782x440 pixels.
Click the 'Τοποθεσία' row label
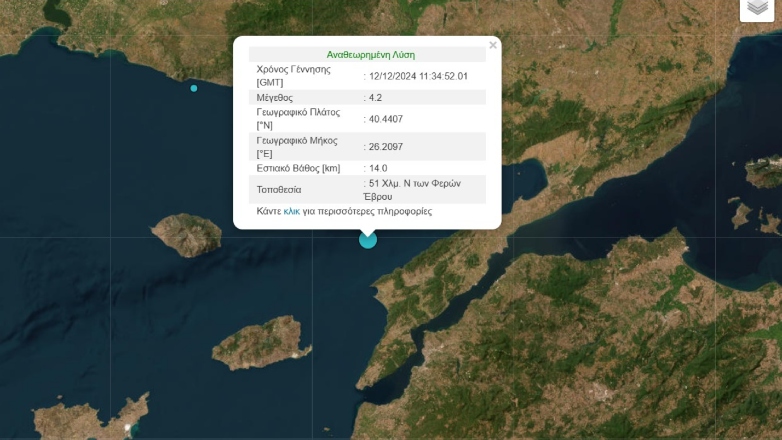point(279,189)
